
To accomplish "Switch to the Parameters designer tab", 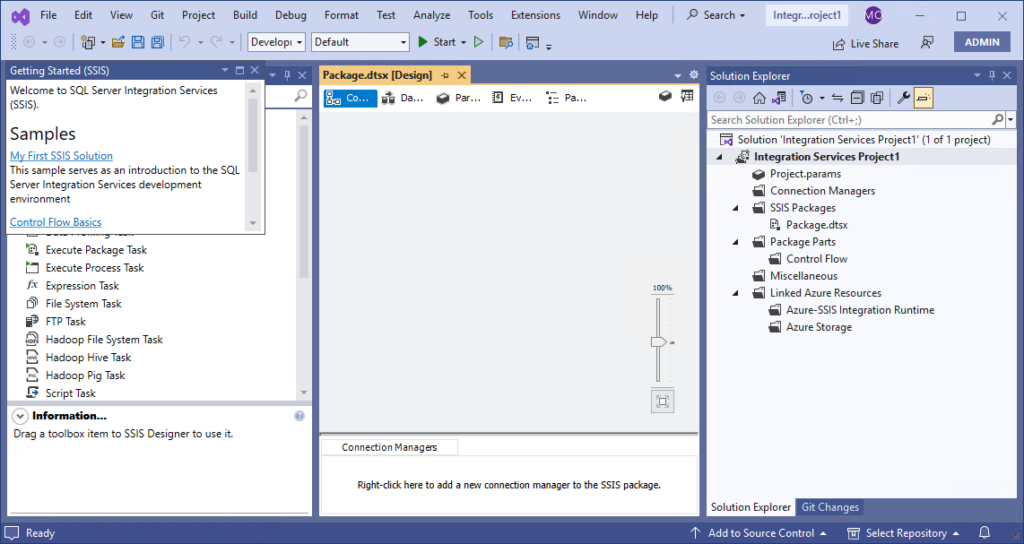I will tap(458, 98).
